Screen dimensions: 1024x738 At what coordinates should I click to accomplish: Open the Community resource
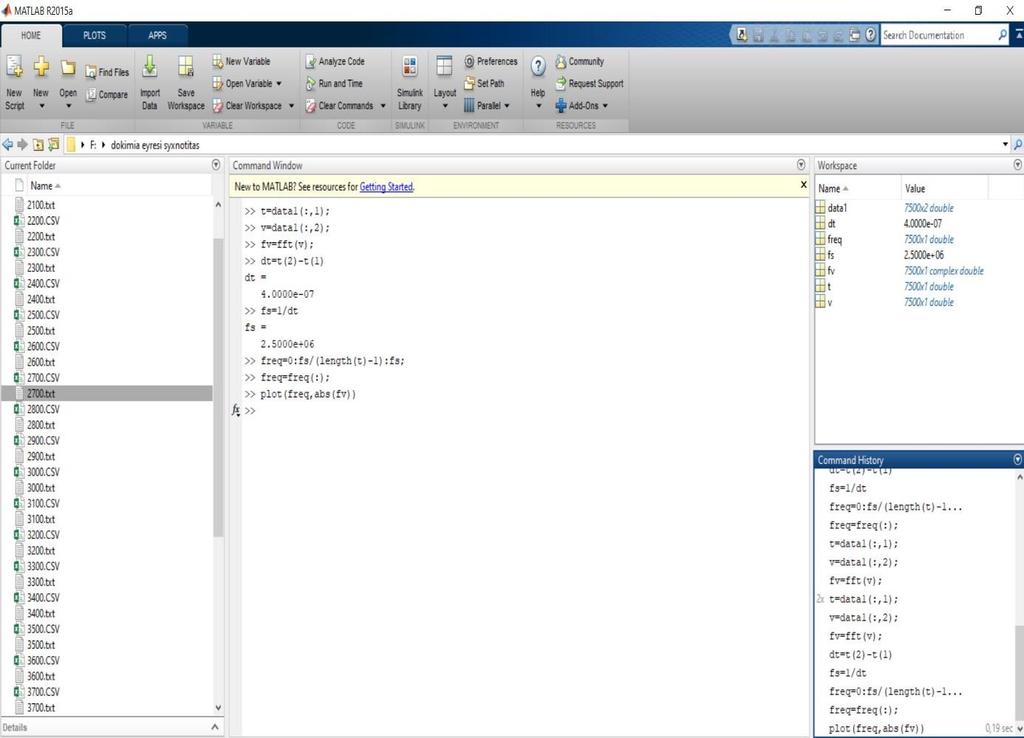[x=579, y=61]
